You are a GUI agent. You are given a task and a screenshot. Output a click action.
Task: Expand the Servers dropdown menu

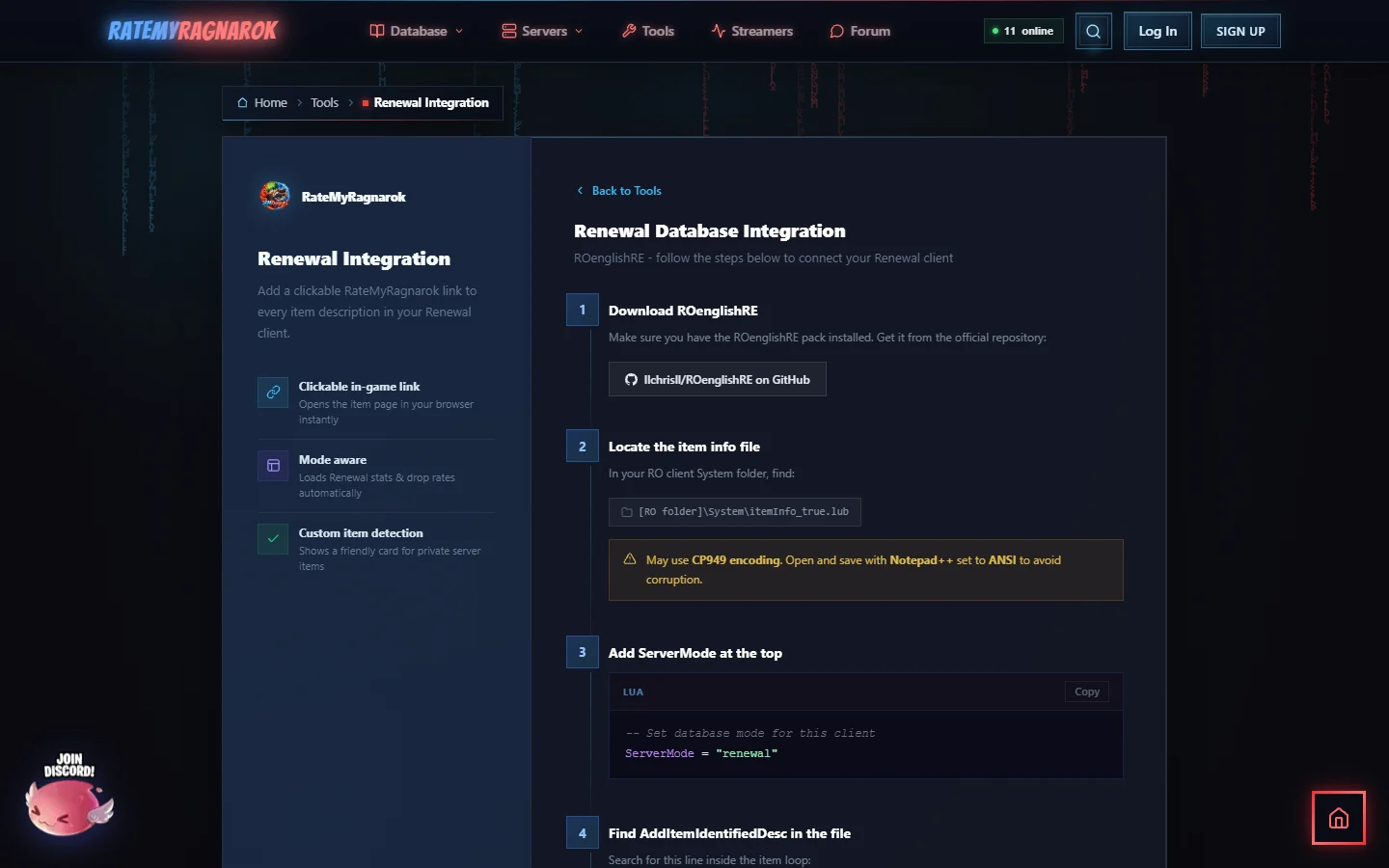(542, 31)
